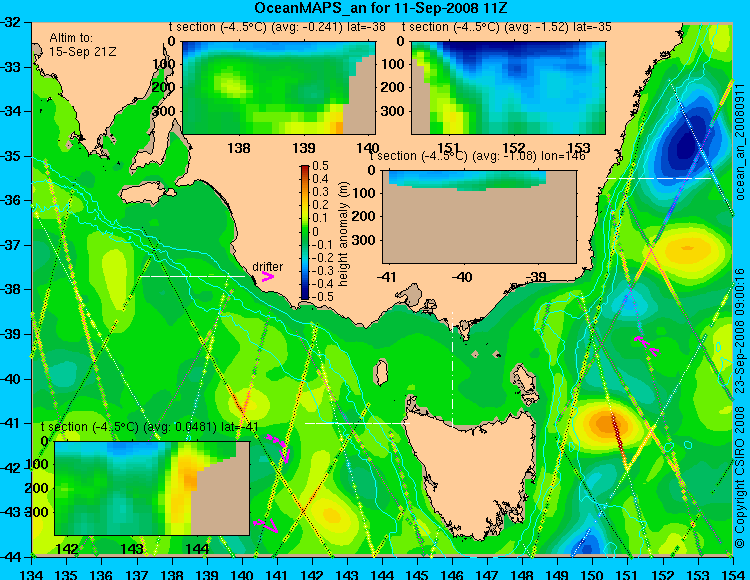Click the 't section (-4..5°C) (avg: -1.52) lat=-35' heading
This screenshot has height=580, width=750.
pos(506,27)
